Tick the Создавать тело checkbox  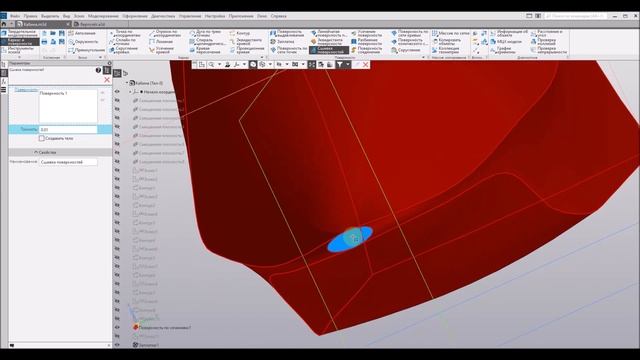click(x=42, y=138)
